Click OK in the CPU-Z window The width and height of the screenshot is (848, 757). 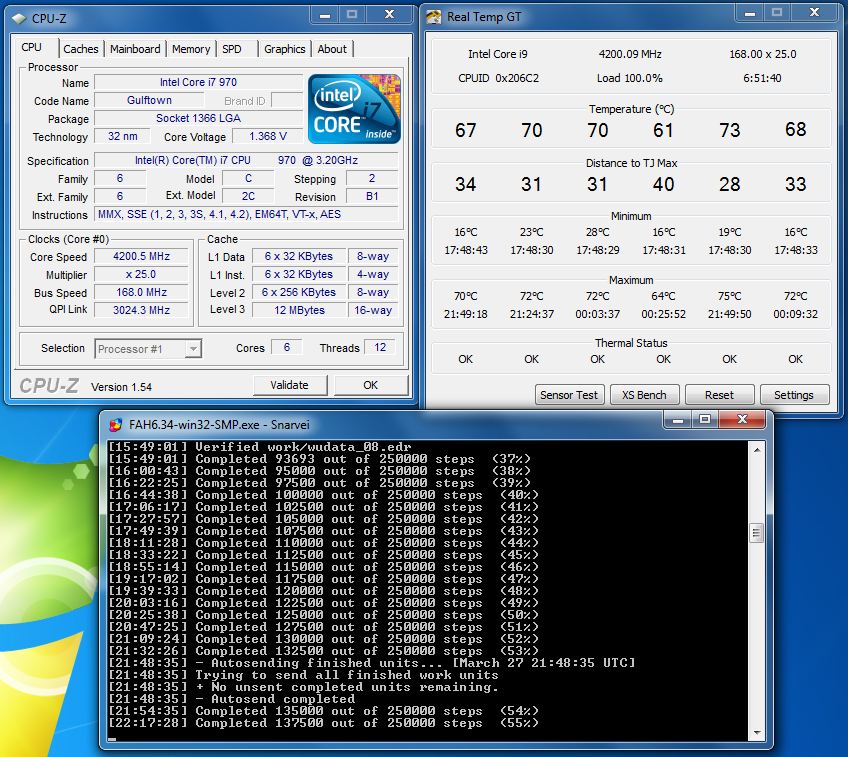[x=370, y=385]
